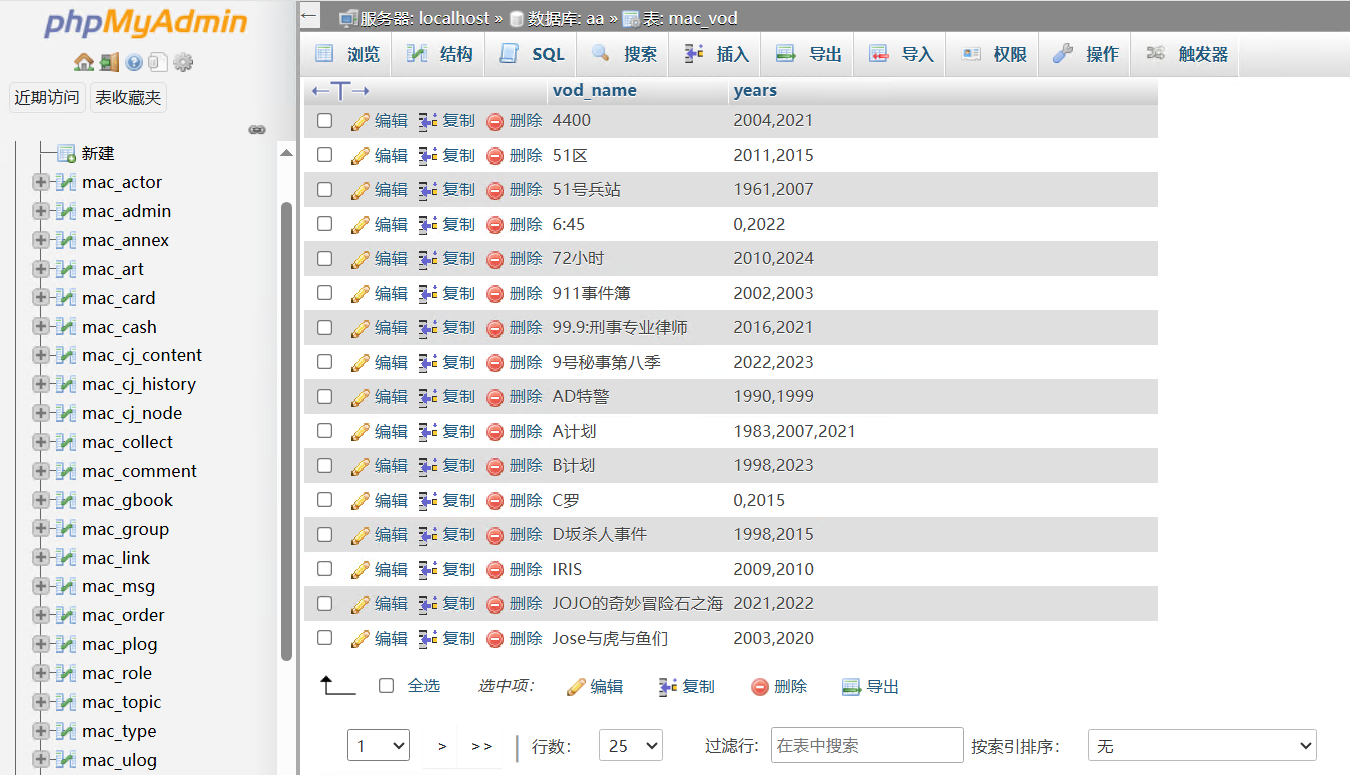The height and width of the screenshot is (775, 1350).
Task: Expand the mac_order tree node
Action: pyautogui.click(x=40, y=615)
